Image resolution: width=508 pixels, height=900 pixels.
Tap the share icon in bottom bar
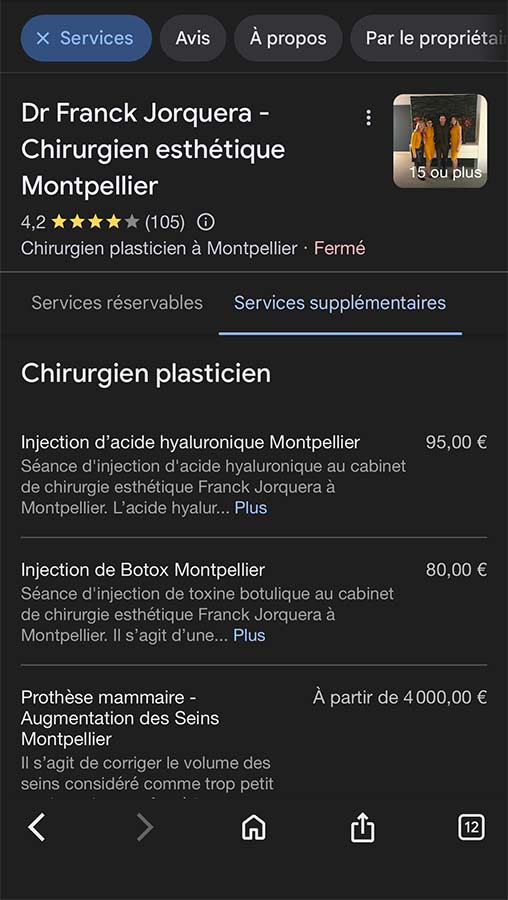pyautogui.click(x=362, y=828)
